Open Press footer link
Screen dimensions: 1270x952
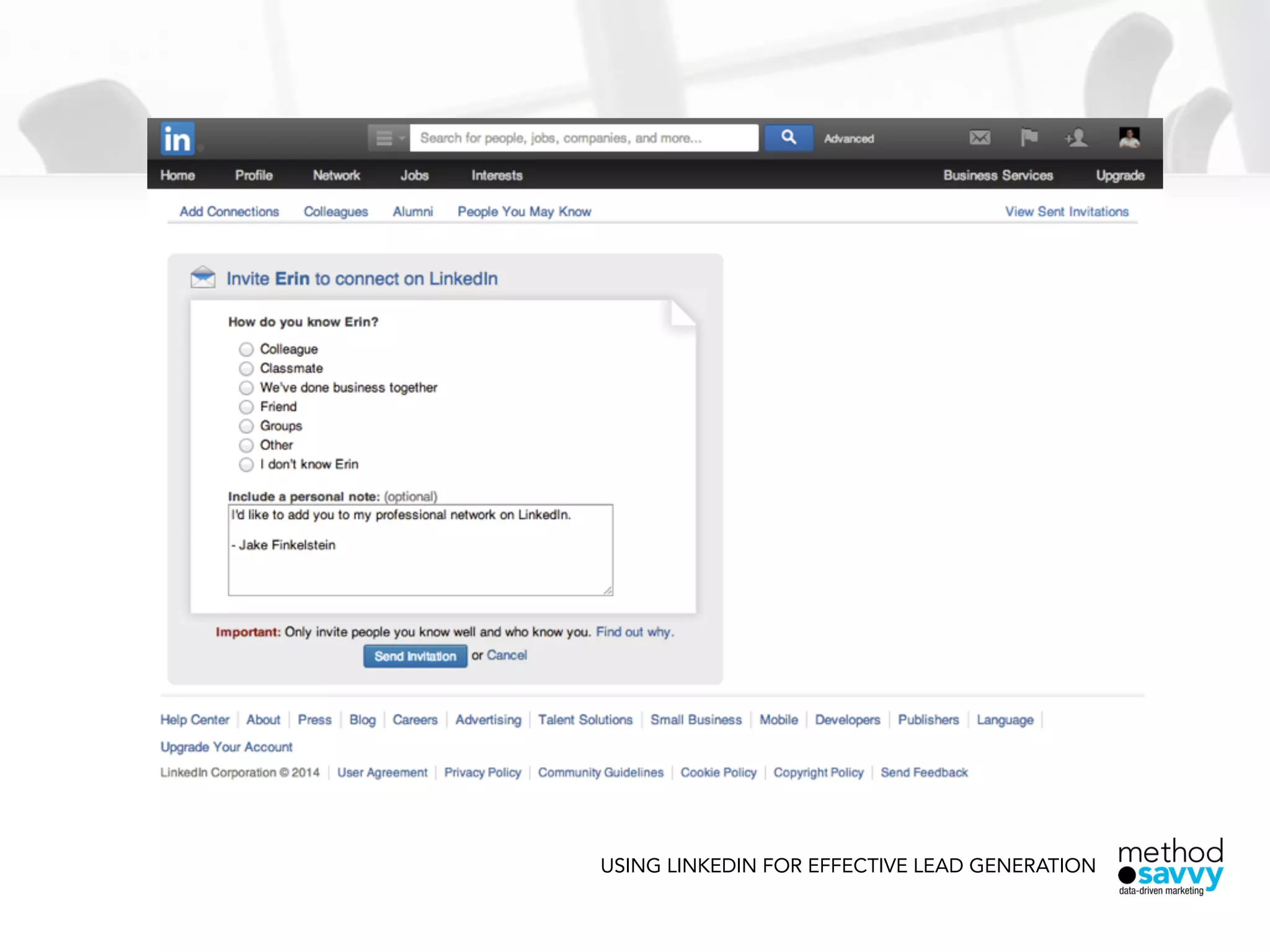tap(314, 720)
